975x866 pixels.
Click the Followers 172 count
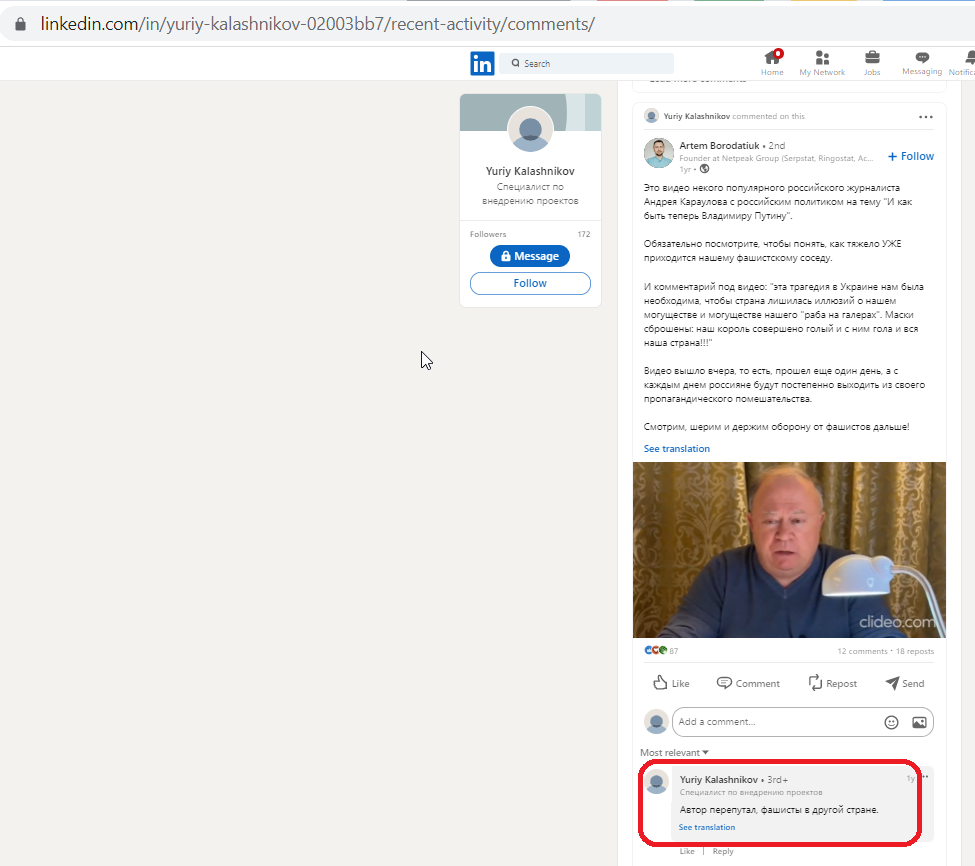click(530, 234)
